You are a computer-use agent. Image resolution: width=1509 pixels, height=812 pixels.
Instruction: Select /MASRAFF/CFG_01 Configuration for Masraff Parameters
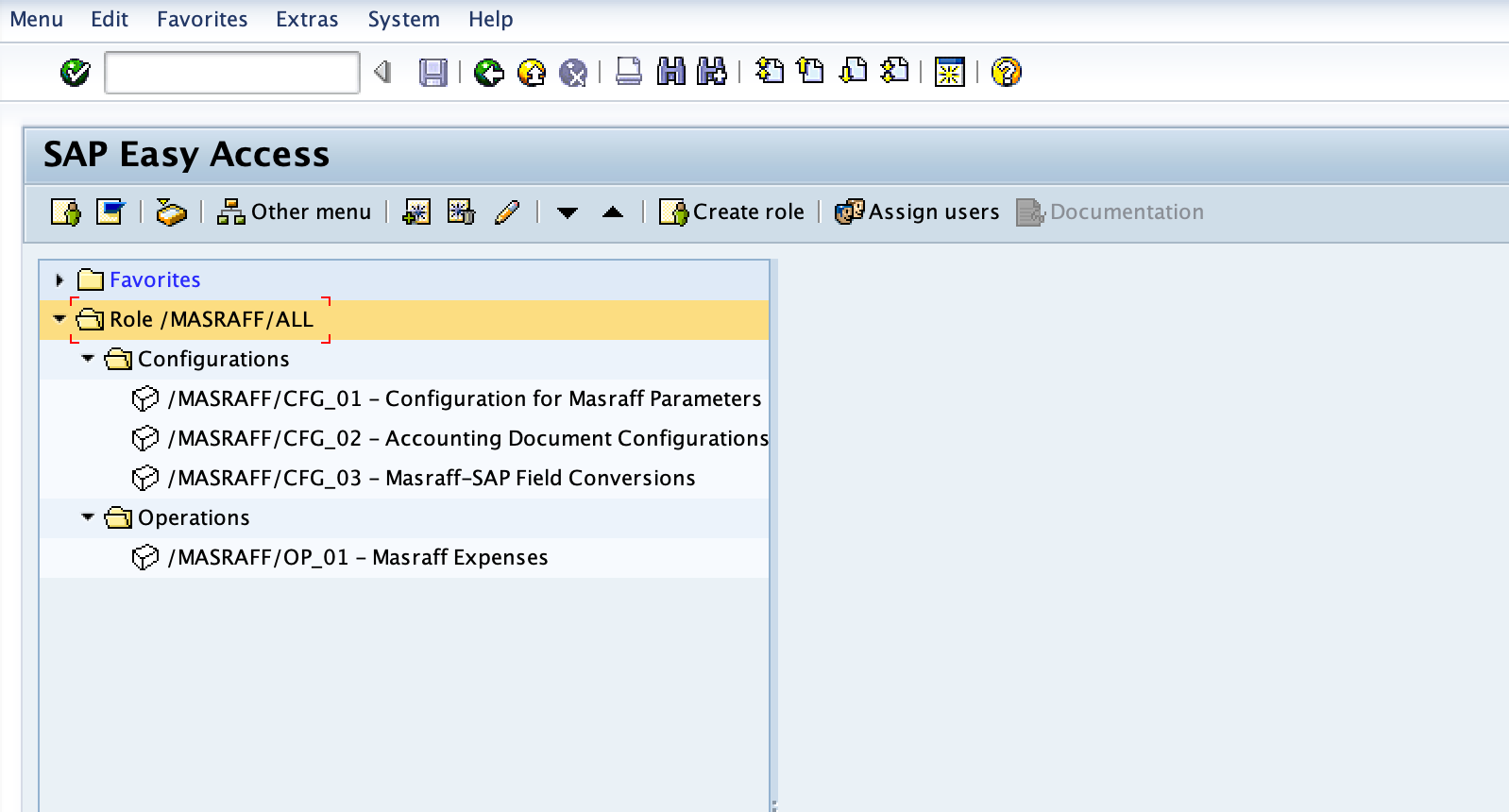[465, 398]
